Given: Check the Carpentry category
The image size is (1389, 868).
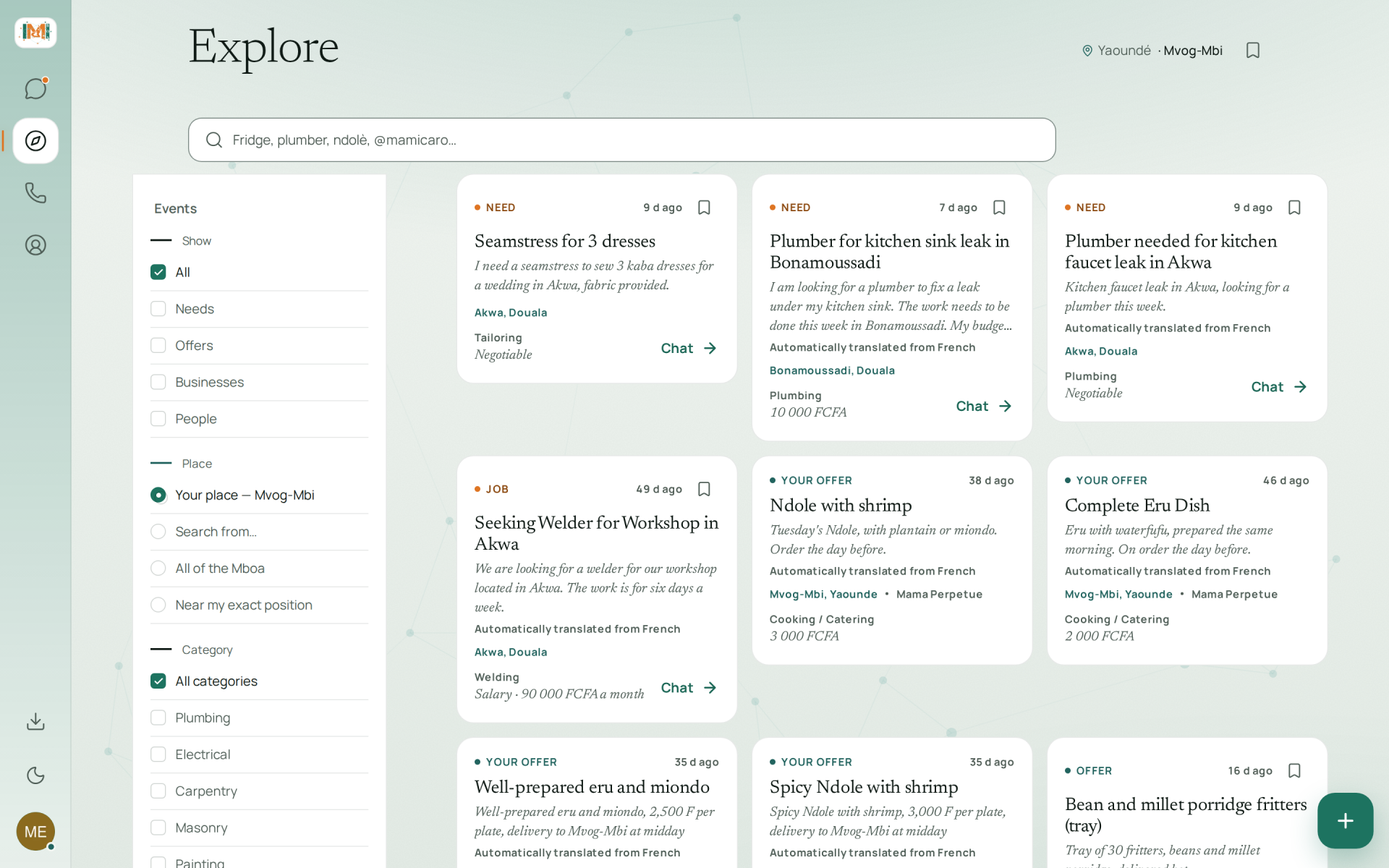Looking at the screenshot, I should pyautogui.click(x=158, y=791).
